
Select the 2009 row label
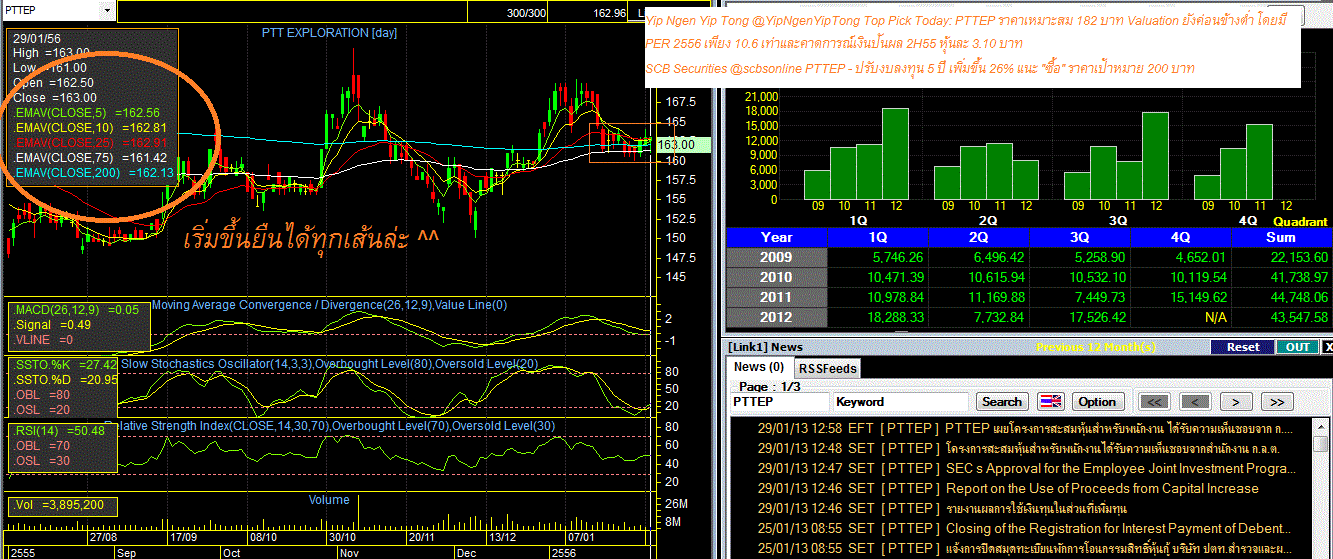click(776, 257)
